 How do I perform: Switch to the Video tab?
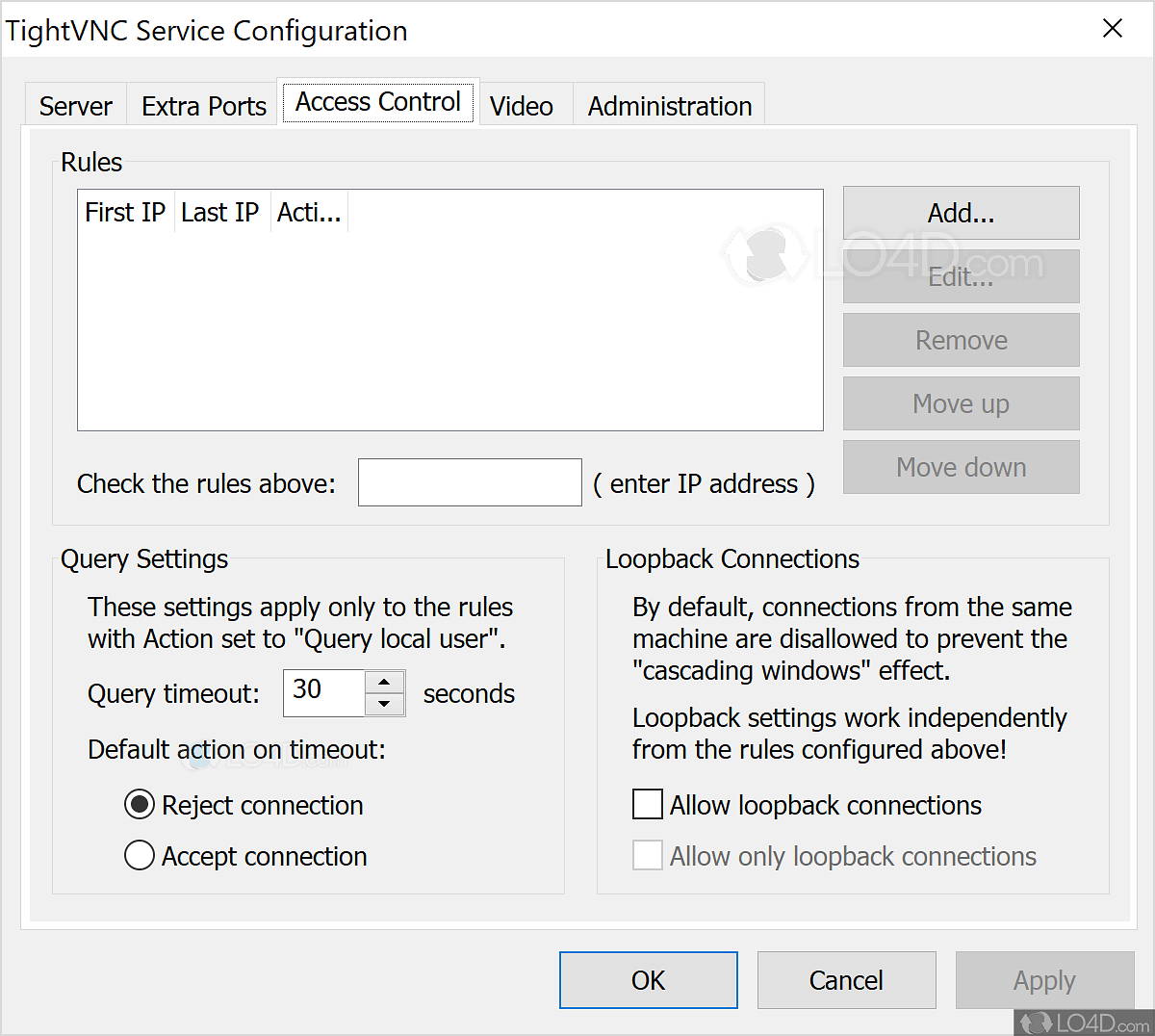[521, 106]
